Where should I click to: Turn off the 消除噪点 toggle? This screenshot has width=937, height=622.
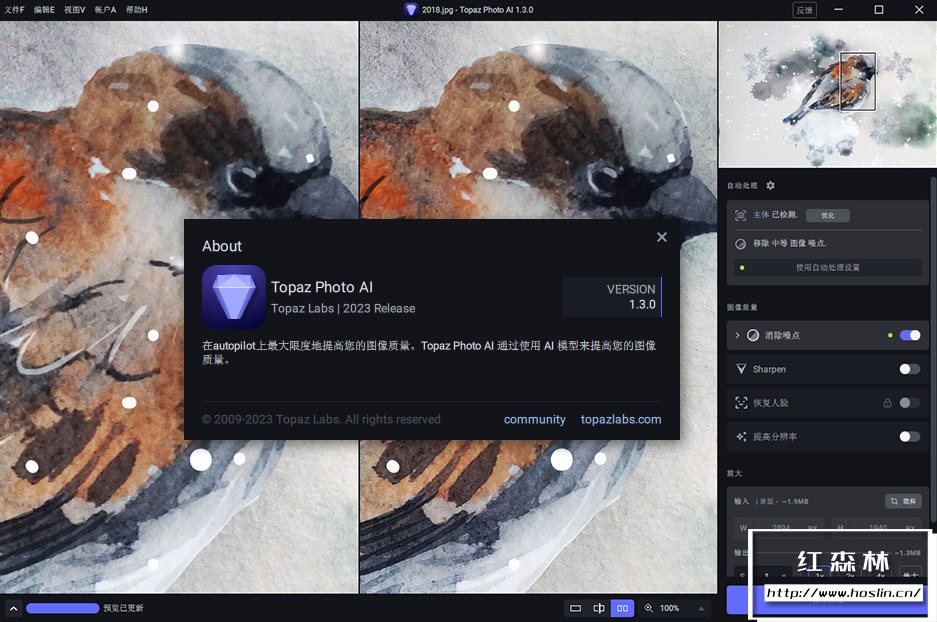[910, 335]
